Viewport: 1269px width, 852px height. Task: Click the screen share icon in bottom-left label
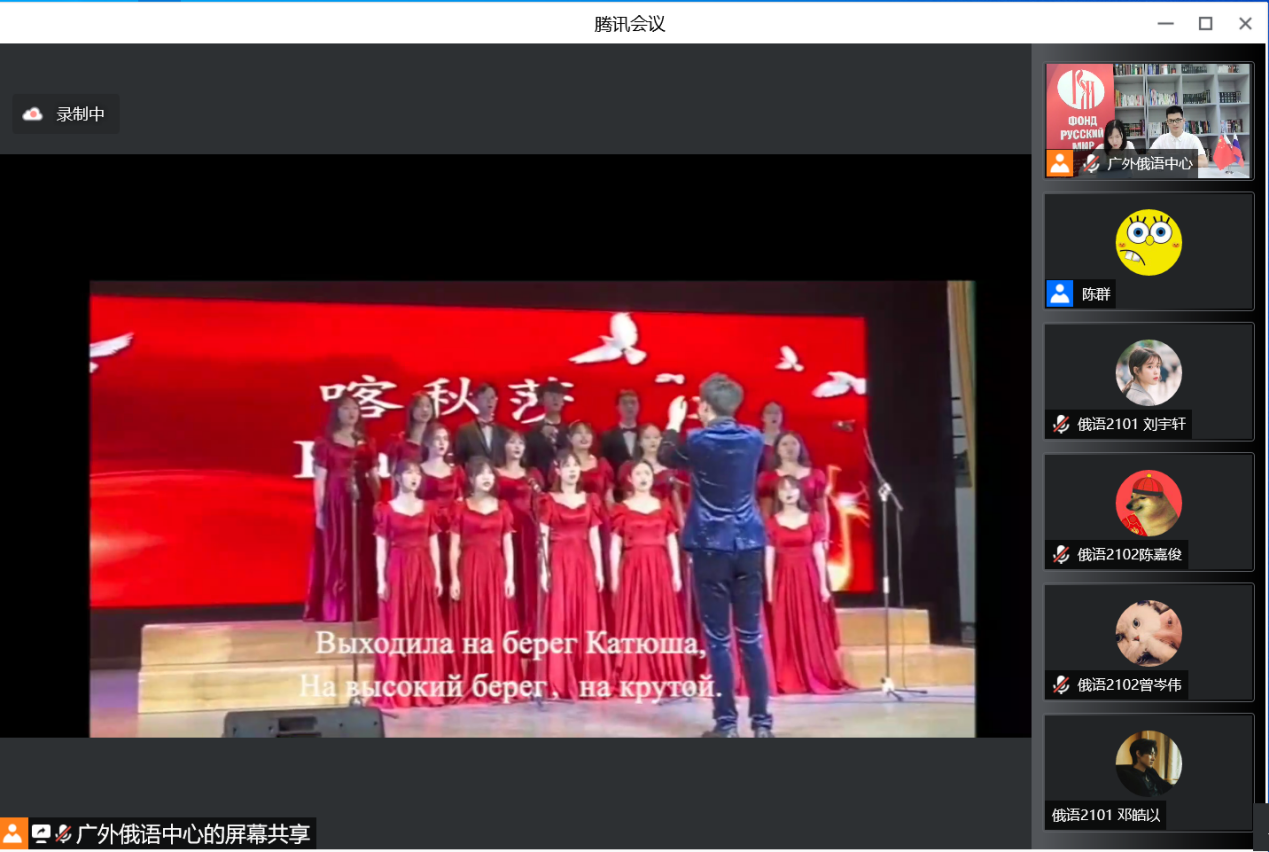(41, 833)
